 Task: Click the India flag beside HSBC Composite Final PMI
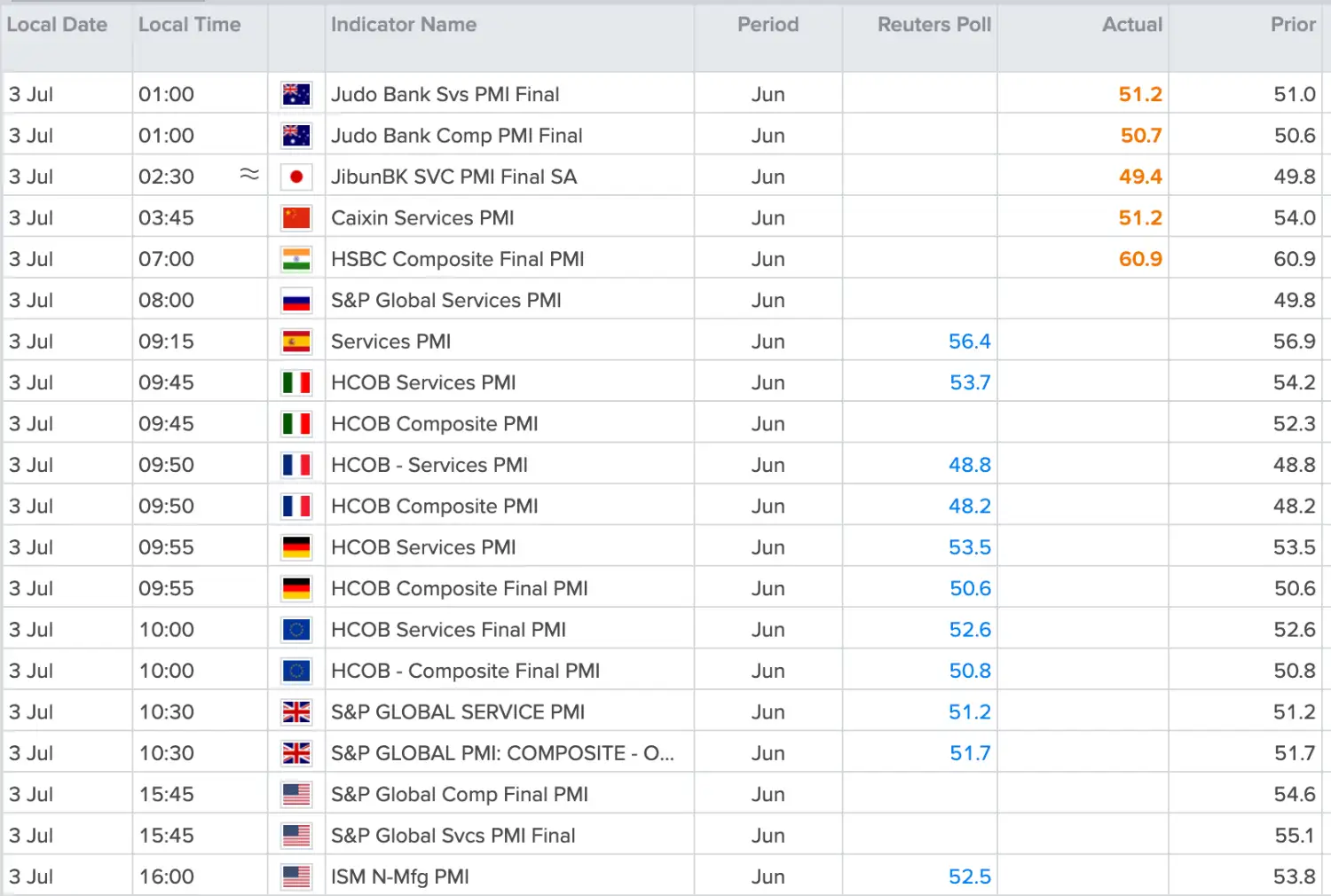tap(296, 259)
